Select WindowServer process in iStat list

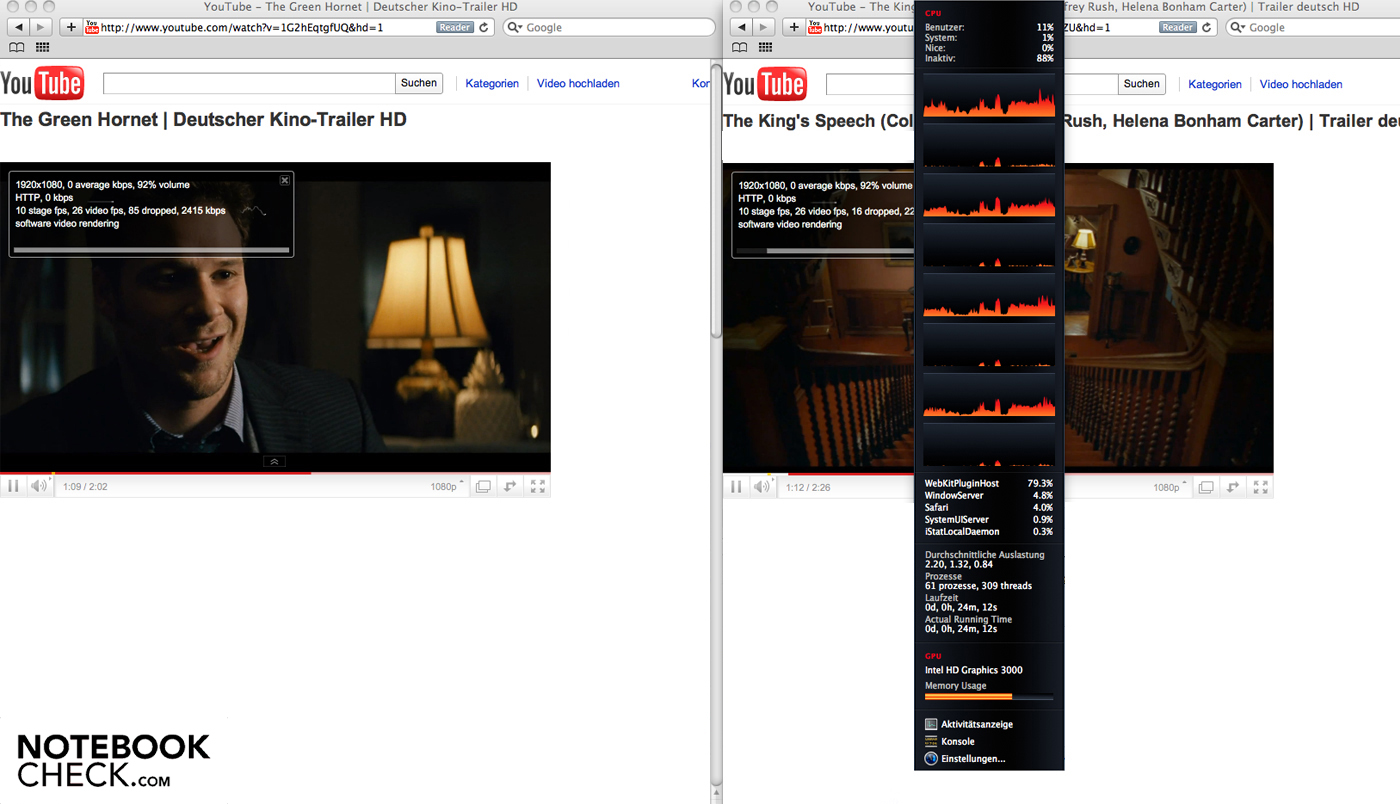click(x=989, y=495)
